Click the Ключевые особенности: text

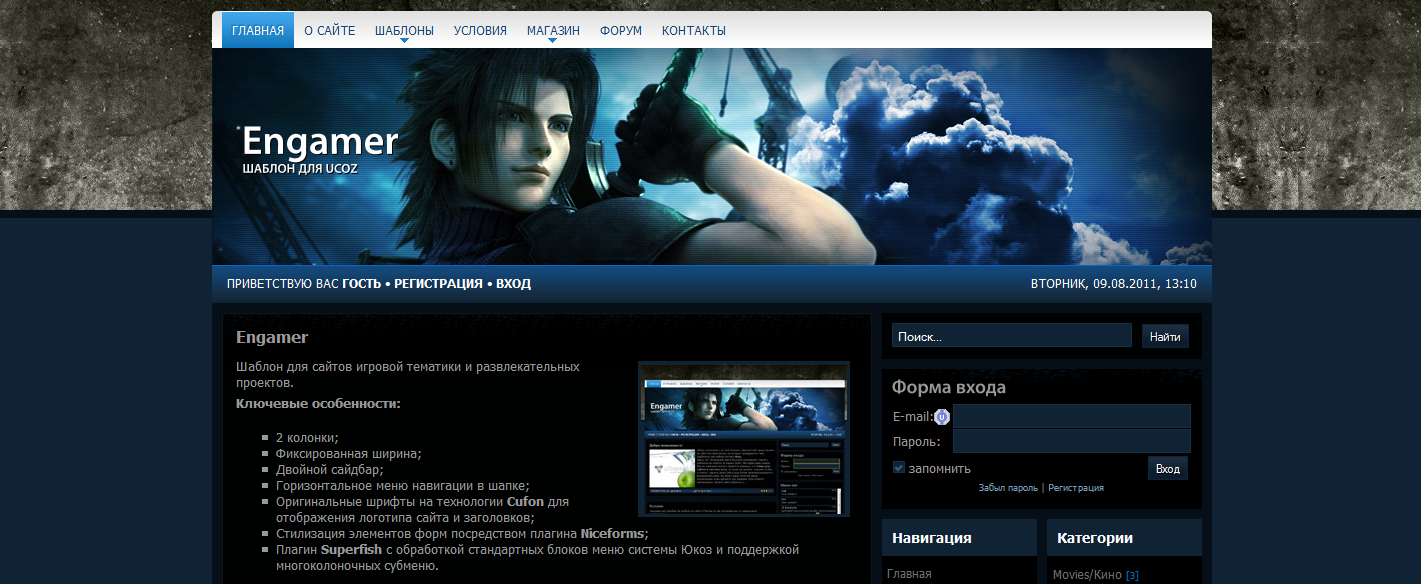(x=318, y=403)
